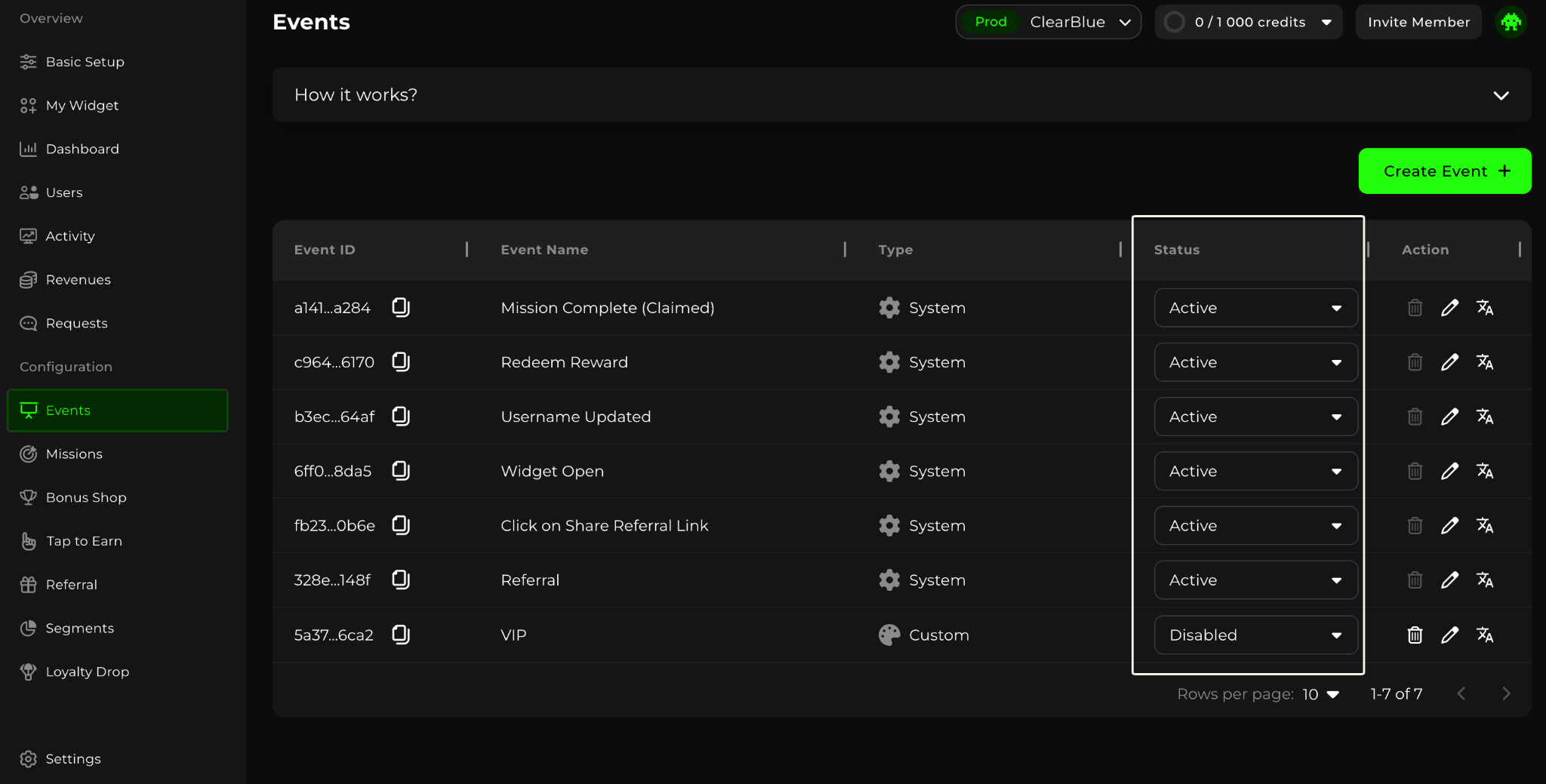Copy the Username Updated event ID
Screen dimensions: 1546x784
(401, 417)
